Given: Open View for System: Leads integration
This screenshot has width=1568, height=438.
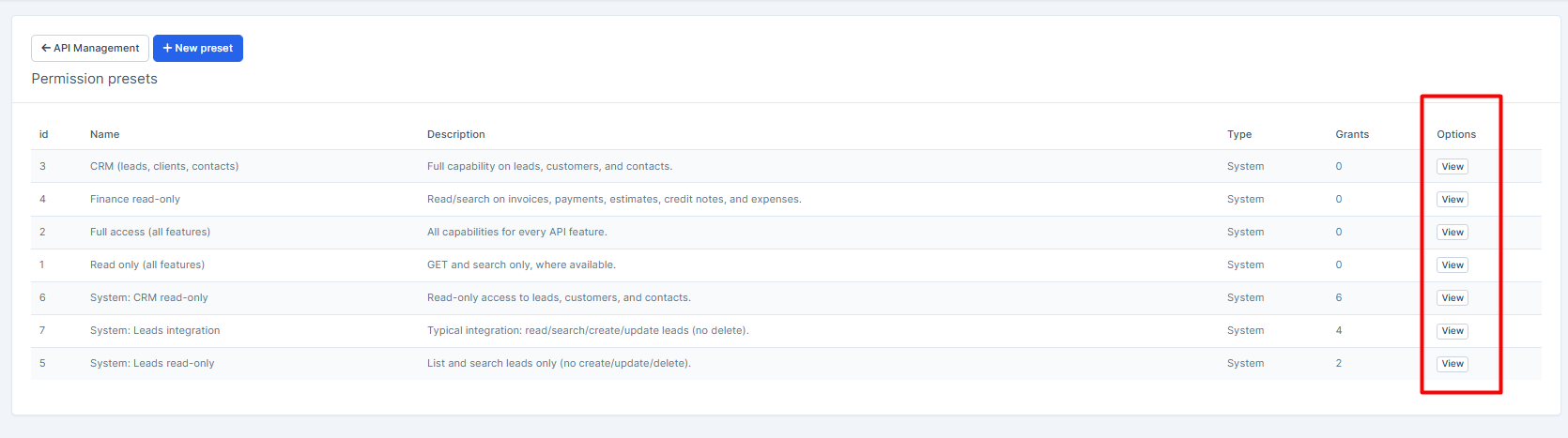Looking at the screenshot, I should [1452, 331].
